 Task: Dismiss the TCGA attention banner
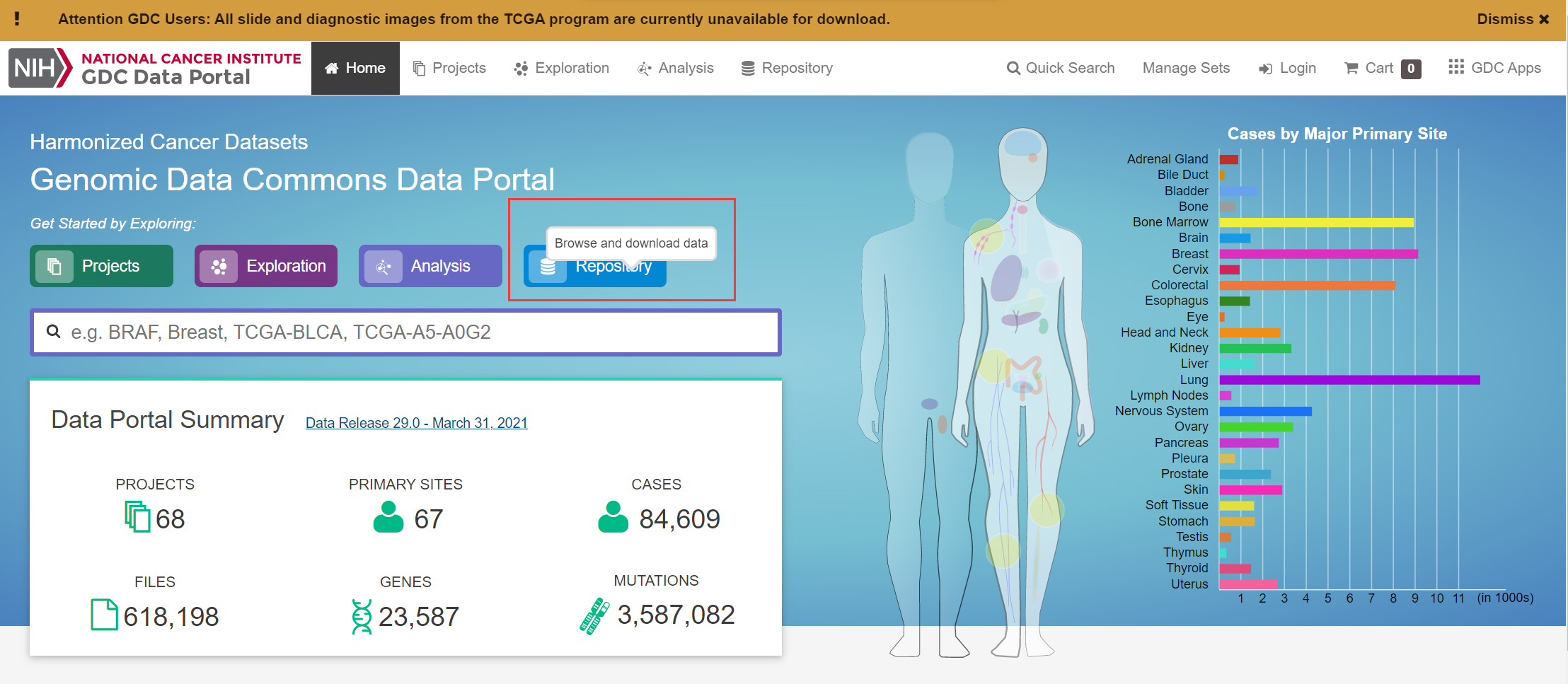click(x=1513, y=19)
